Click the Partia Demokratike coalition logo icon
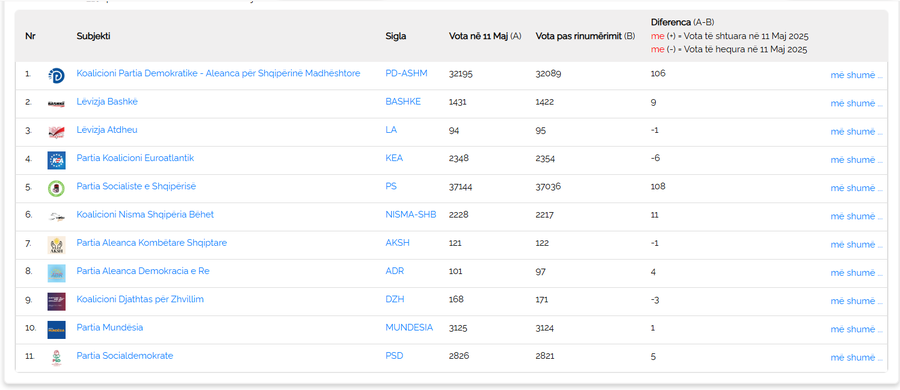 coord(56,75)
